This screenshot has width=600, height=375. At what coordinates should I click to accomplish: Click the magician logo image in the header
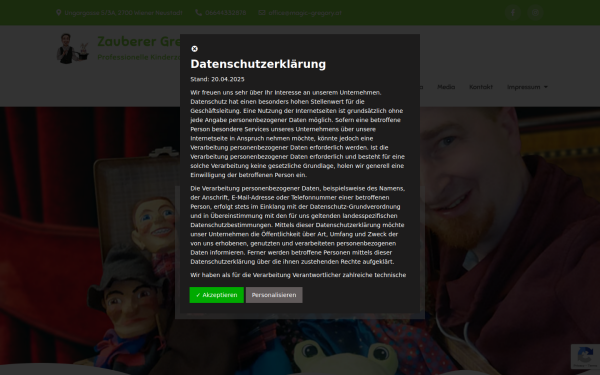(x=73, y=49)
